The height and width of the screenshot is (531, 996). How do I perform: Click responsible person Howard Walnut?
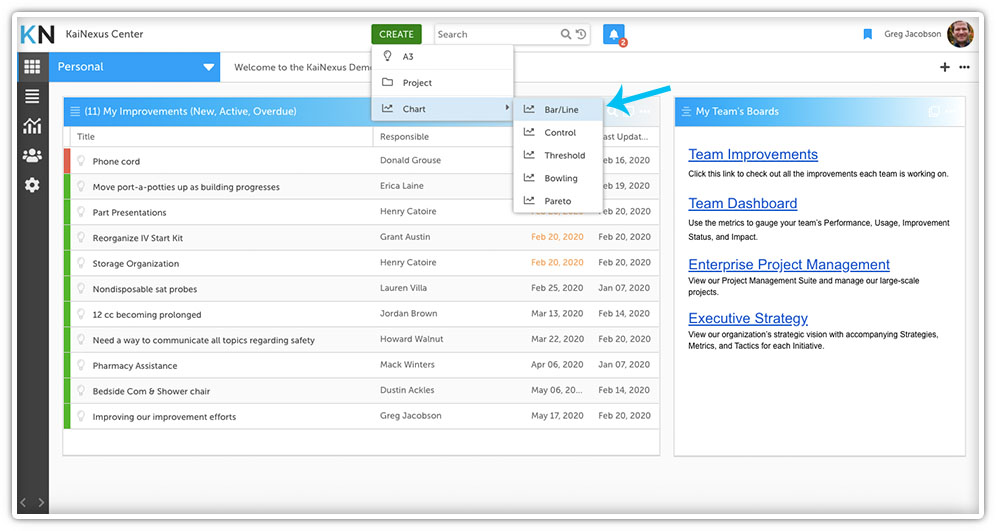(x=412, y=339)
